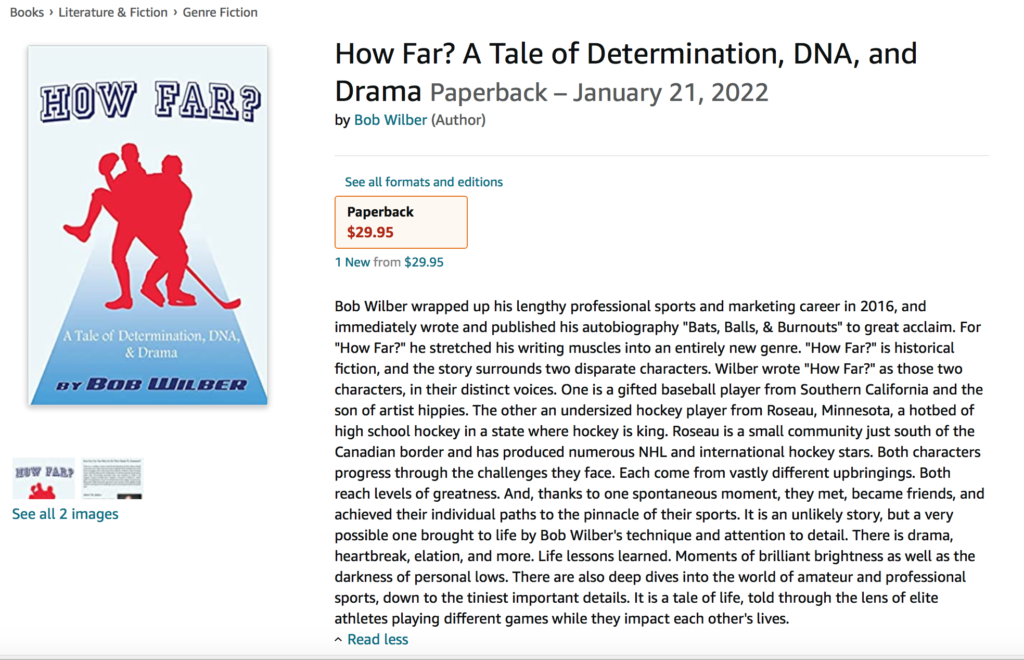1024x660 pixels.
Task: Click the chevron beside Read less
Action: pyautogui.click(x=338, y=639)
